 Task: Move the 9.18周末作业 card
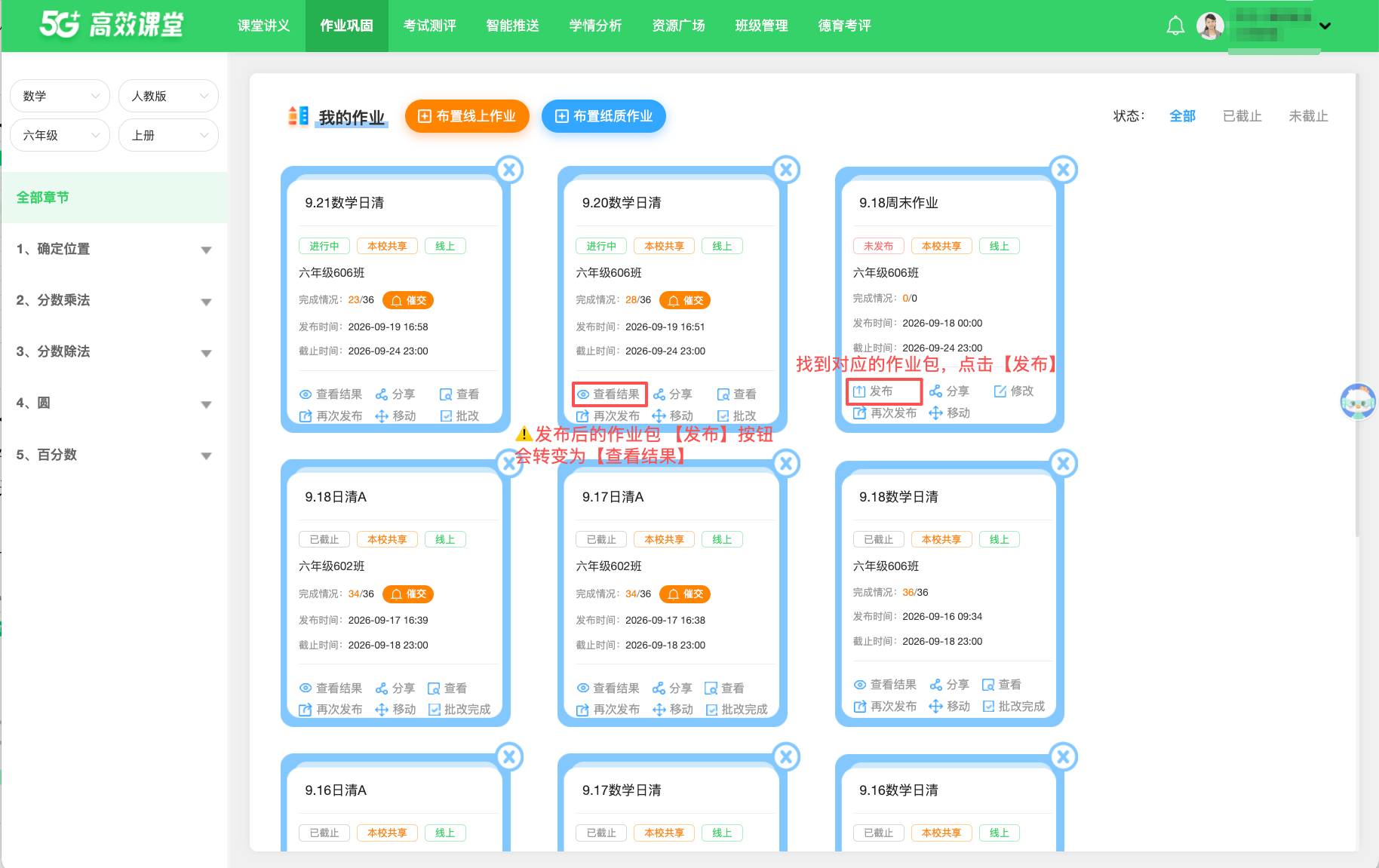(950, 413)
